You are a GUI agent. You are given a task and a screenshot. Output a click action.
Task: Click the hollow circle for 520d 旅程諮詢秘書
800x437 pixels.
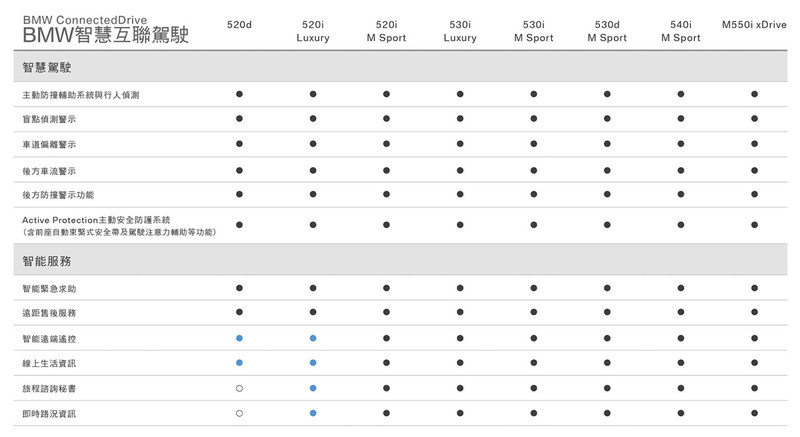[239, 388]
